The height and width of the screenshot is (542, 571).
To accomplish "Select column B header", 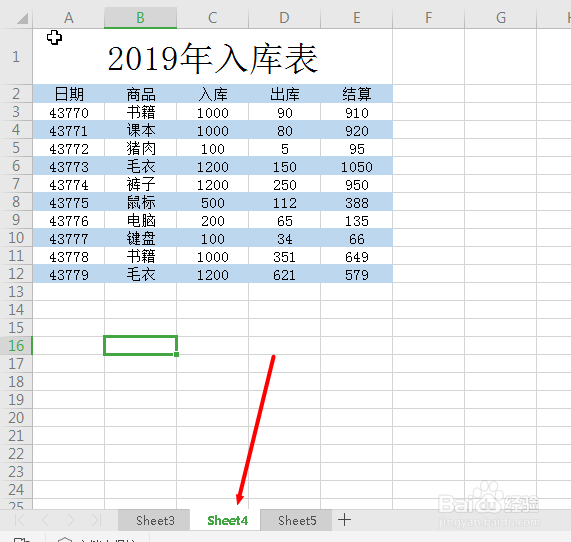I will (141, 17).
